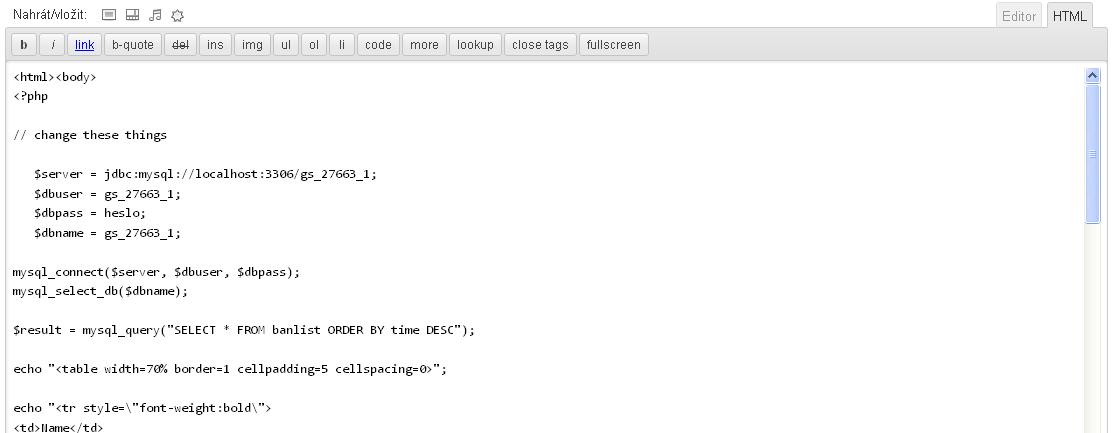Switch to the Editor tab
Screen dimensions: 1114x433
[x=1019, y=16]
